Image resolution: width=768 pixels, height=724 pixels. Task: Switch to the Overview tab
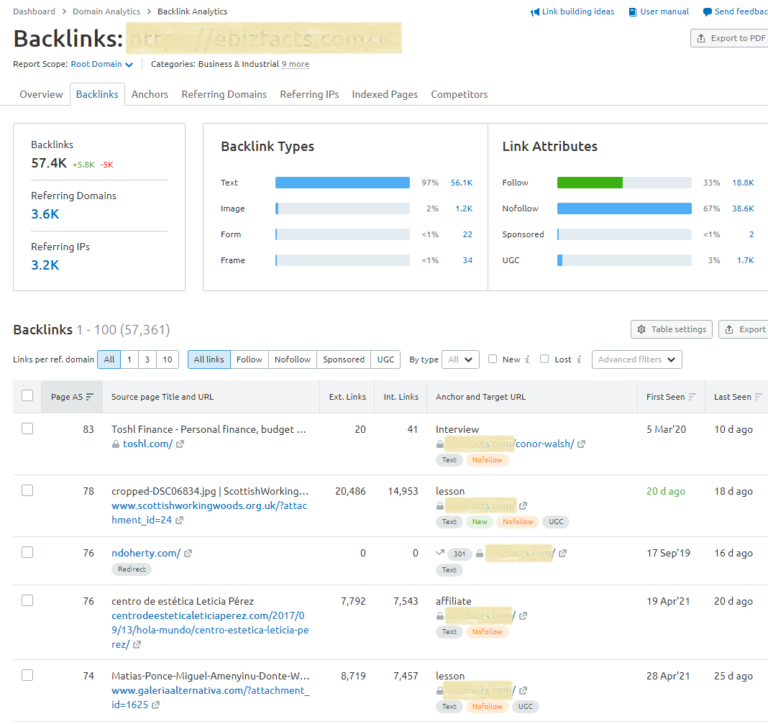[41, 94]
